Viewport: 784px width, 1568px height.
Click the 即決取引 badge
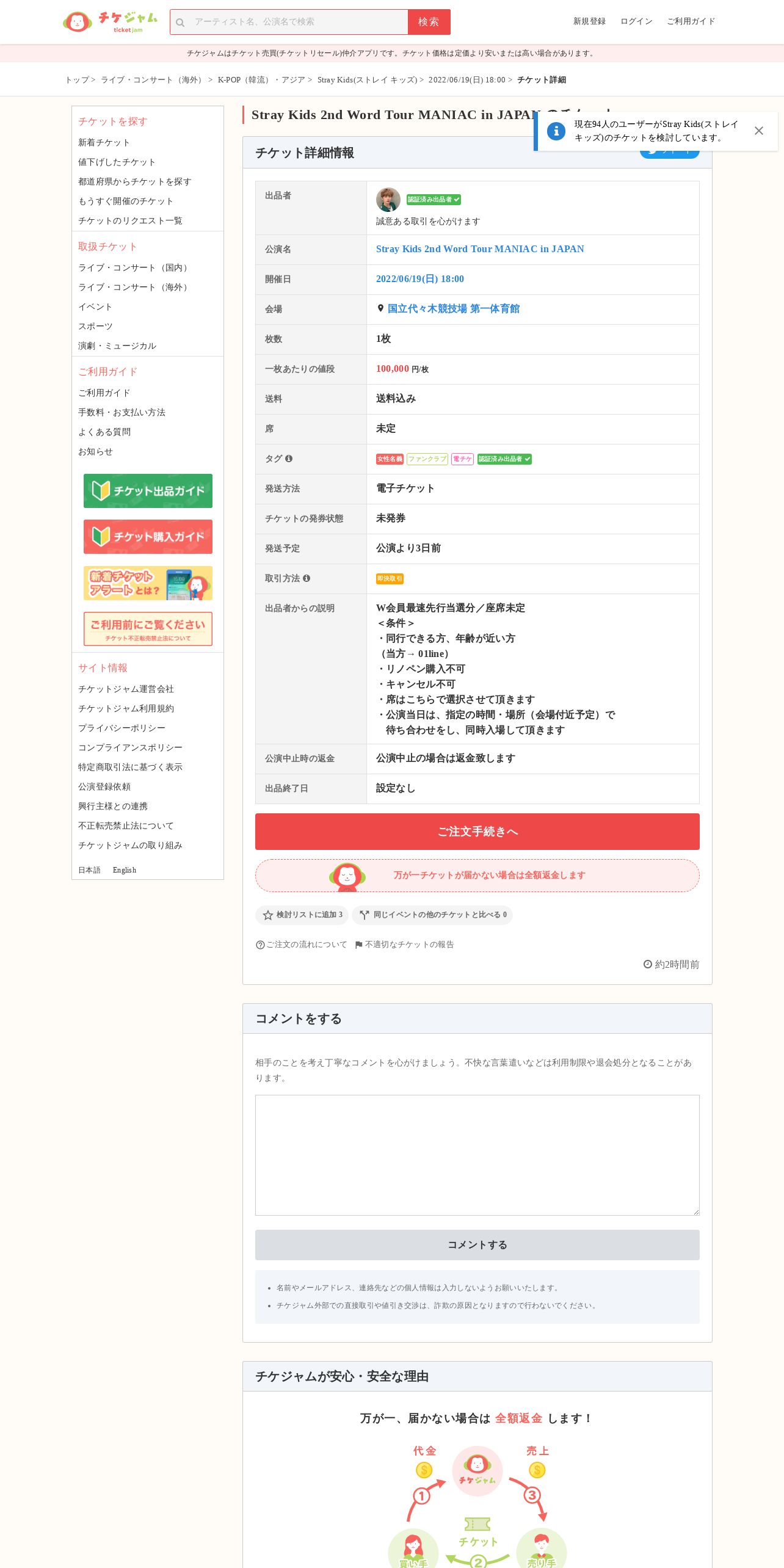390,579
